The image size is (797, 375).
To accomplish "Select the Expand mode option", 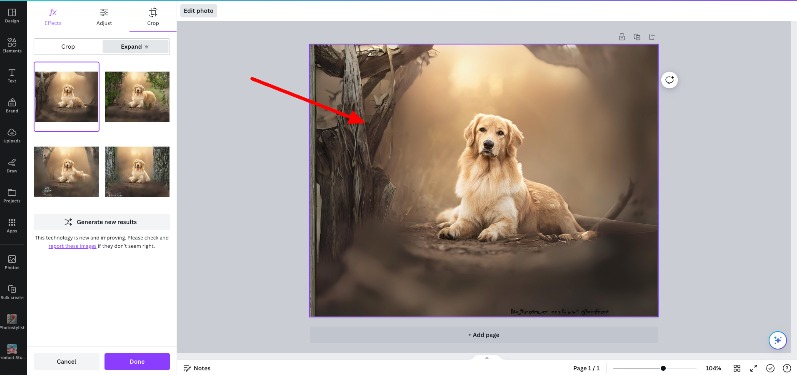I will [x=135, y=46].
